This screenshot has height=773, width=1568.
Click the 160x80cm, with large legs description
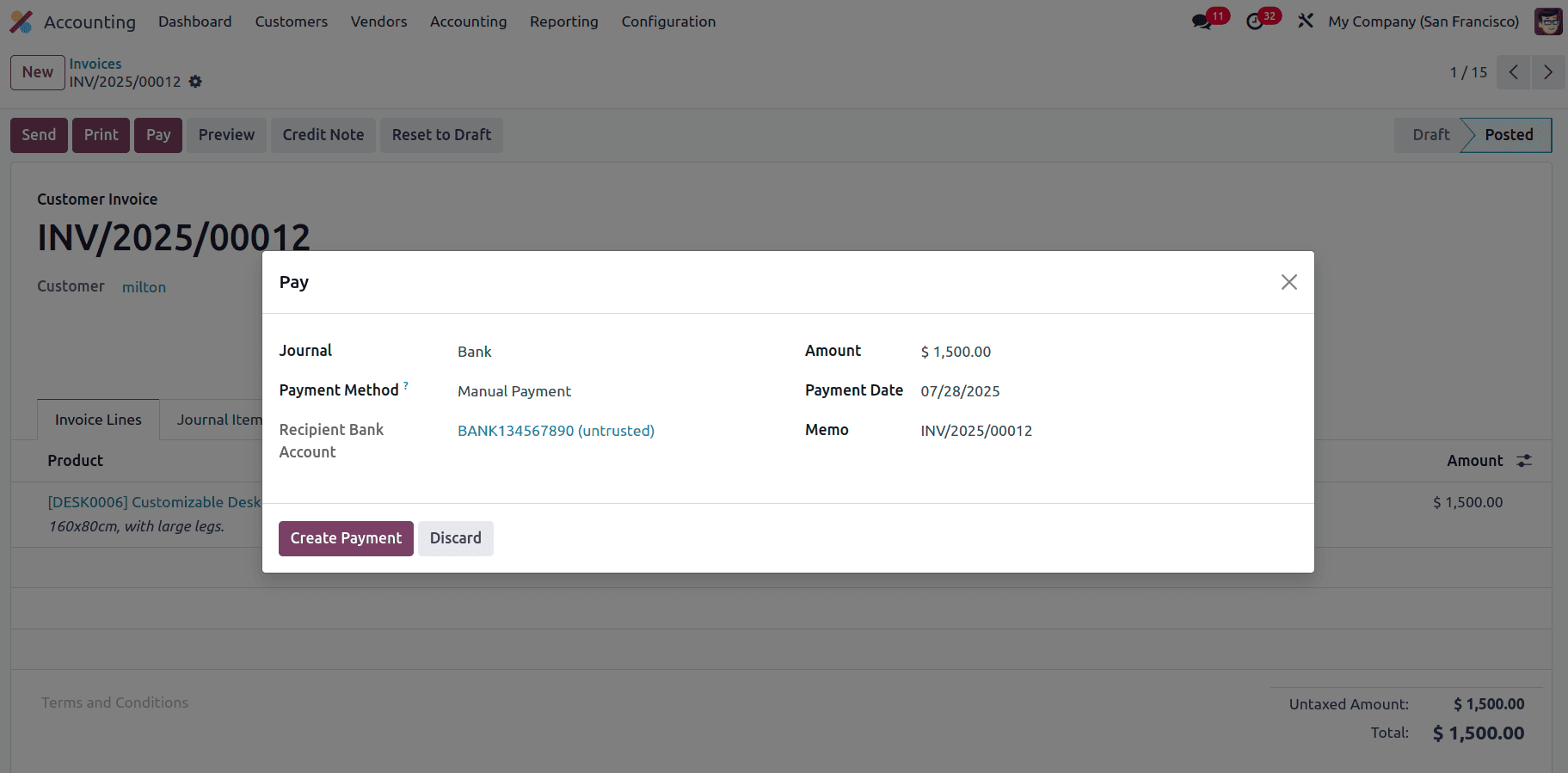point(137,526)
